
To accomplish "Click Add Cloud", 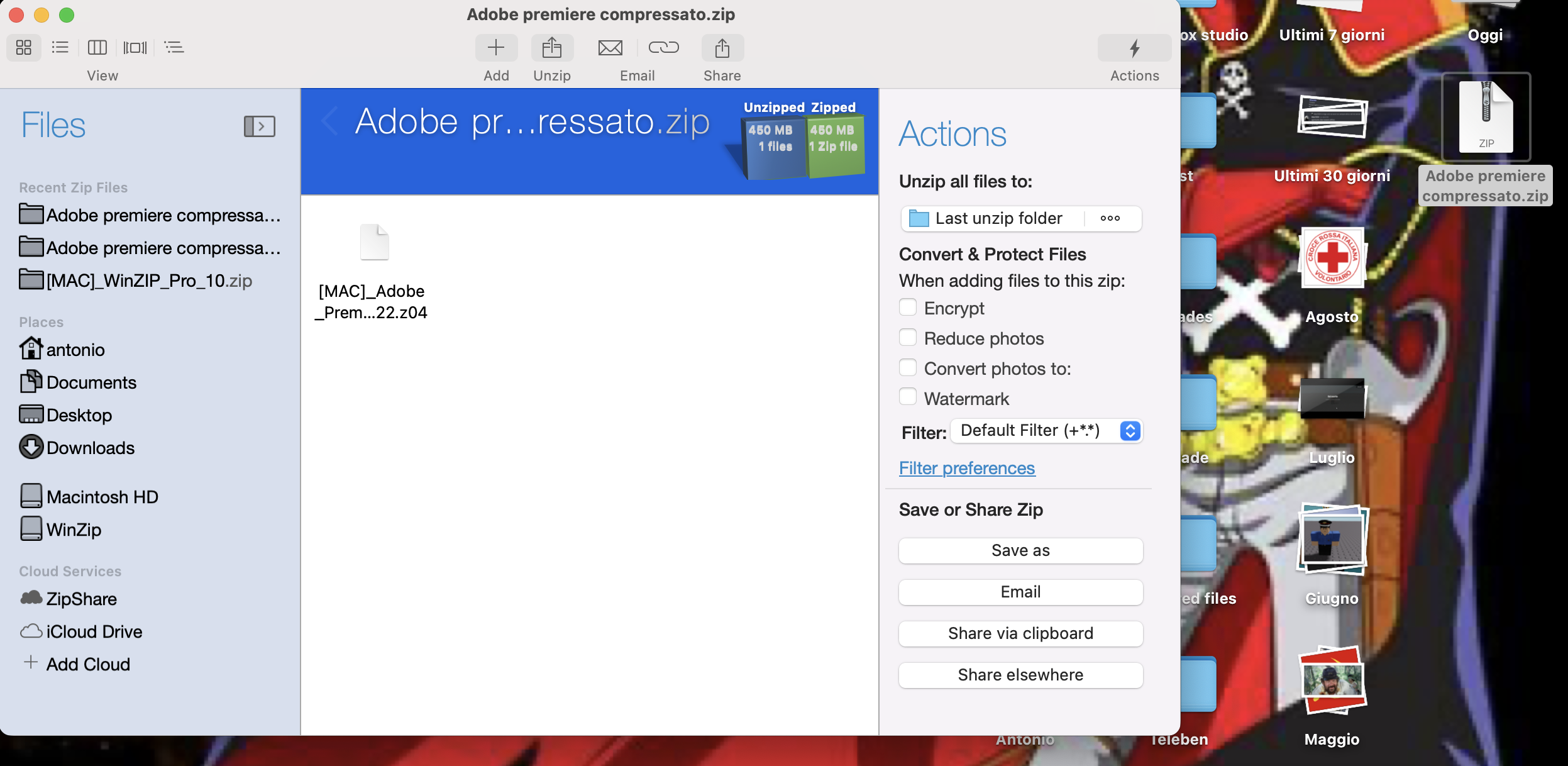I will (76, 663).
